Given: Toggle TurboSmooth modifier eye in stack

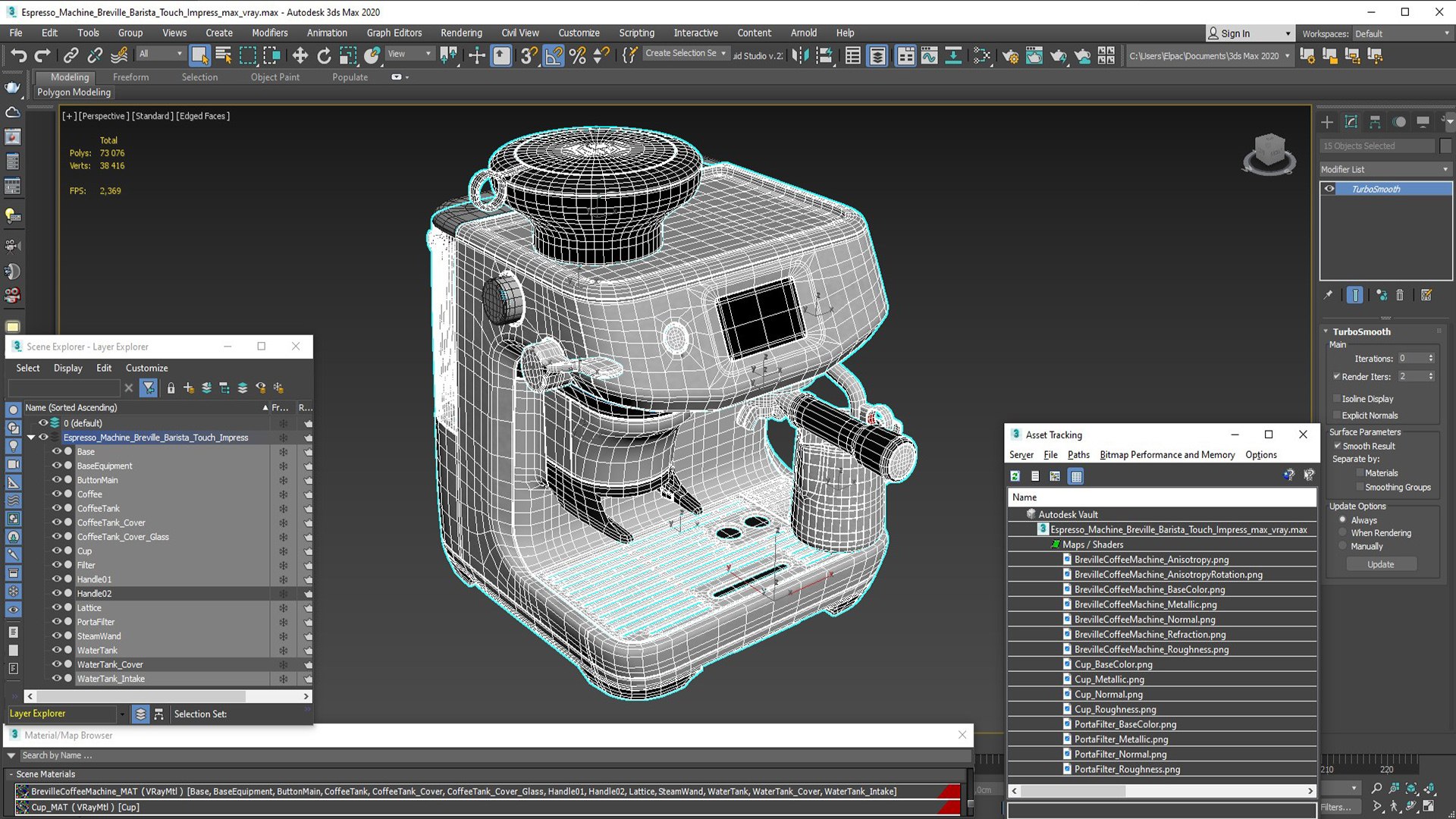Looking at the screenshot, I should 1329,189.
